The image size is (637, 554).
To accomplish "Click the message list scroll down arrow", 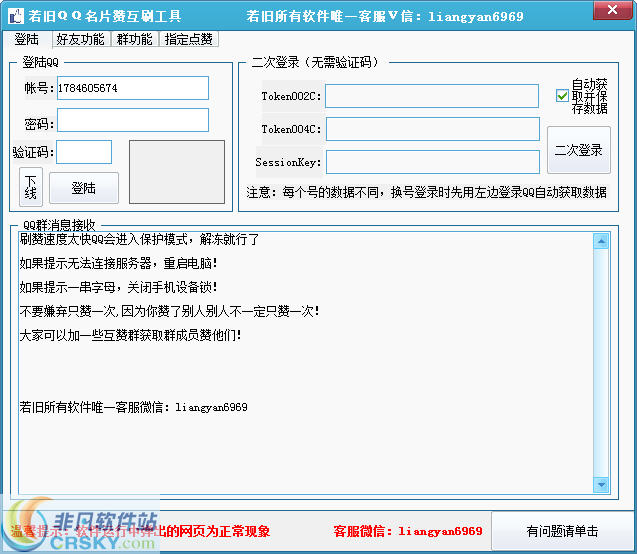I will point(601,484).
